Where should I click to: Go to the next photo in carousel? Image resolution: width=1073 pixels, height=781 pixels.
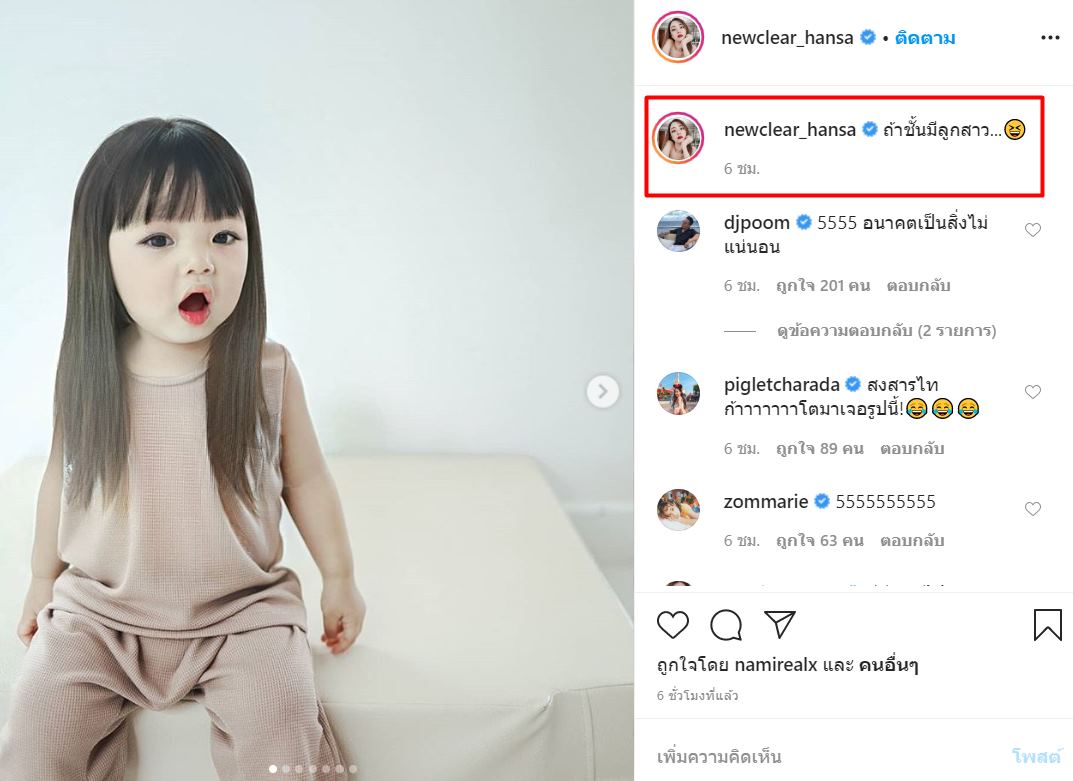click(x=602, y=392)
